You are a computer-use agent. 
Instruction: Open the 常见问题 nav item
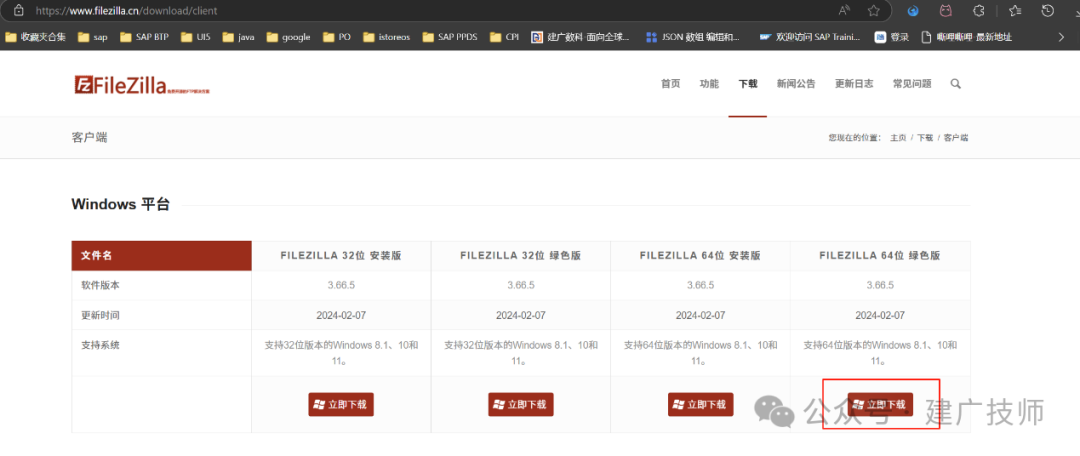912,84
